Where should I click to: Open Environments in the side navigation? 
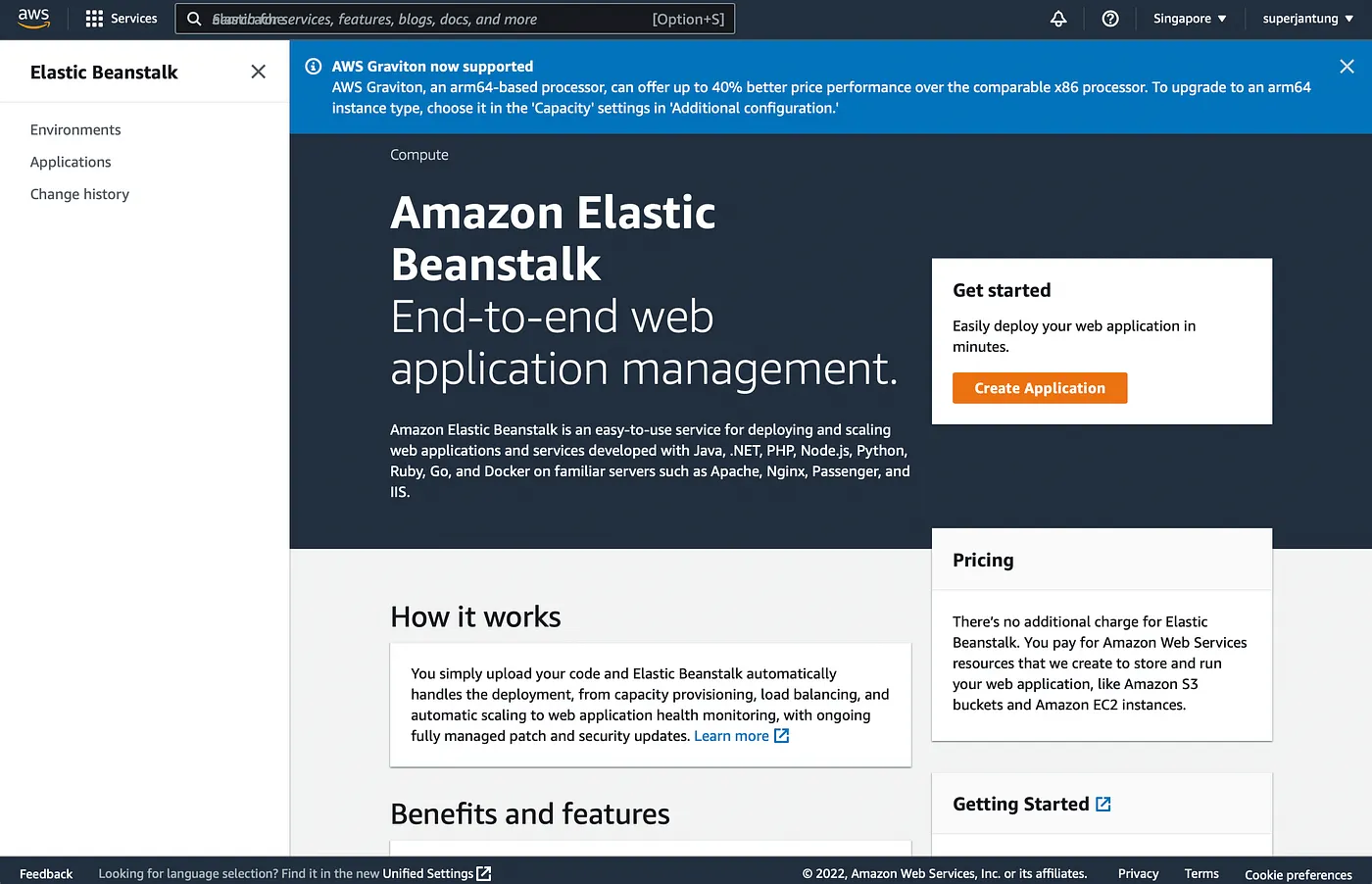click(x=75, y=129)
